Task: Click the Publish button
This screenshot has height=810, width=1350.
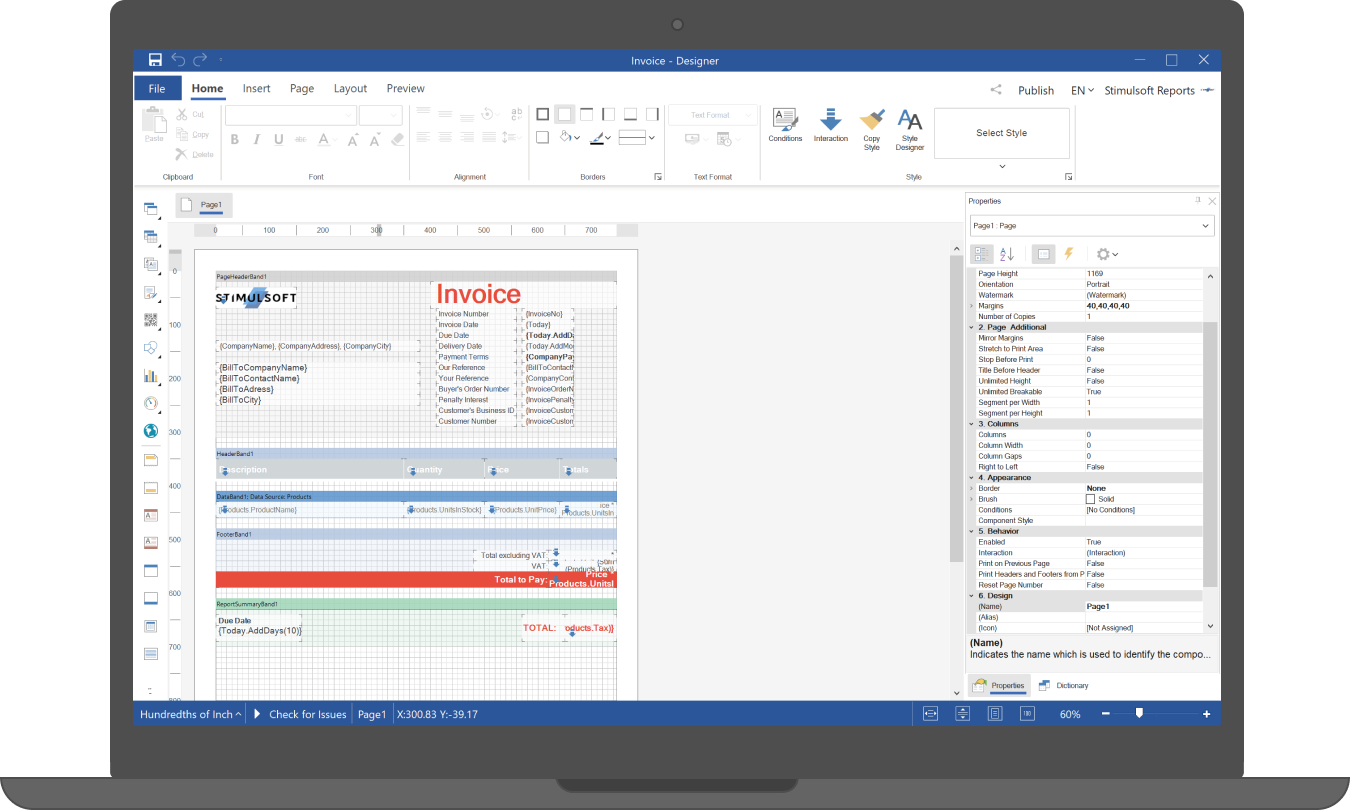Action: click(1036, 90)
